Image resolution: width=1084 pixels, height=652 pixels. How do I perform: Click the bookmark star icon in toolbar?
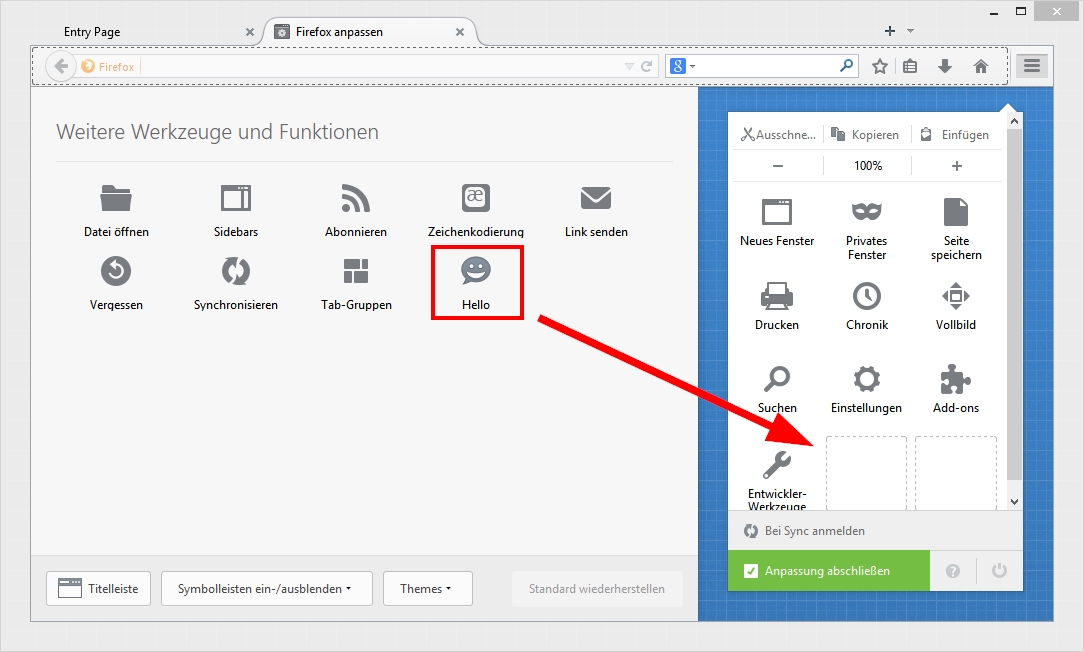tap(879, 66)
